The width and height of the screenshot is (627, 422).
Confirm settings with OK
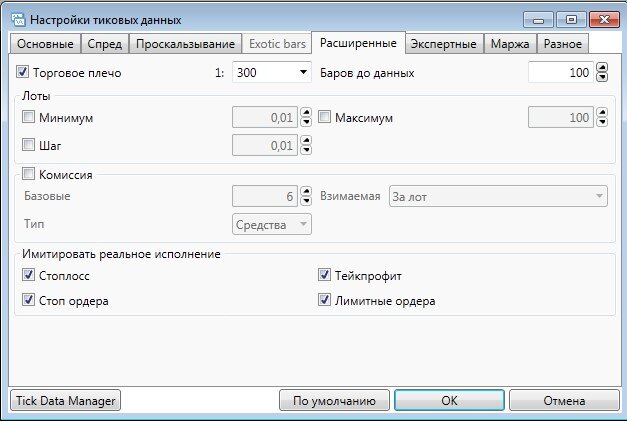coord(449,400)
